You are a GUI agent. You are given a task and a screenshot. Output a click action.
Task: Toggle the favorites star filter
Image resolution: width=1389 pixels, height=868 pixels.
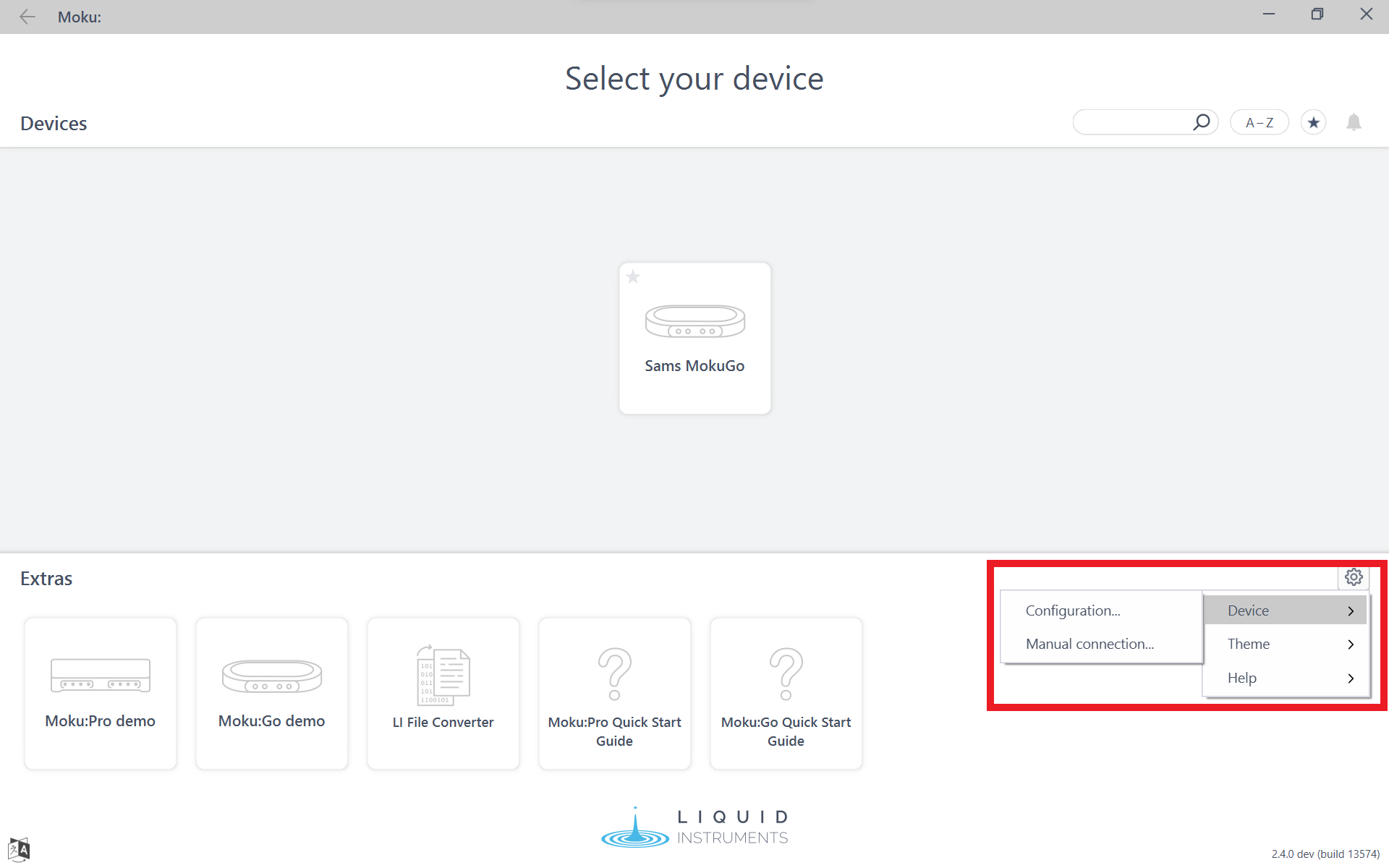click(x=1314, y=122)
